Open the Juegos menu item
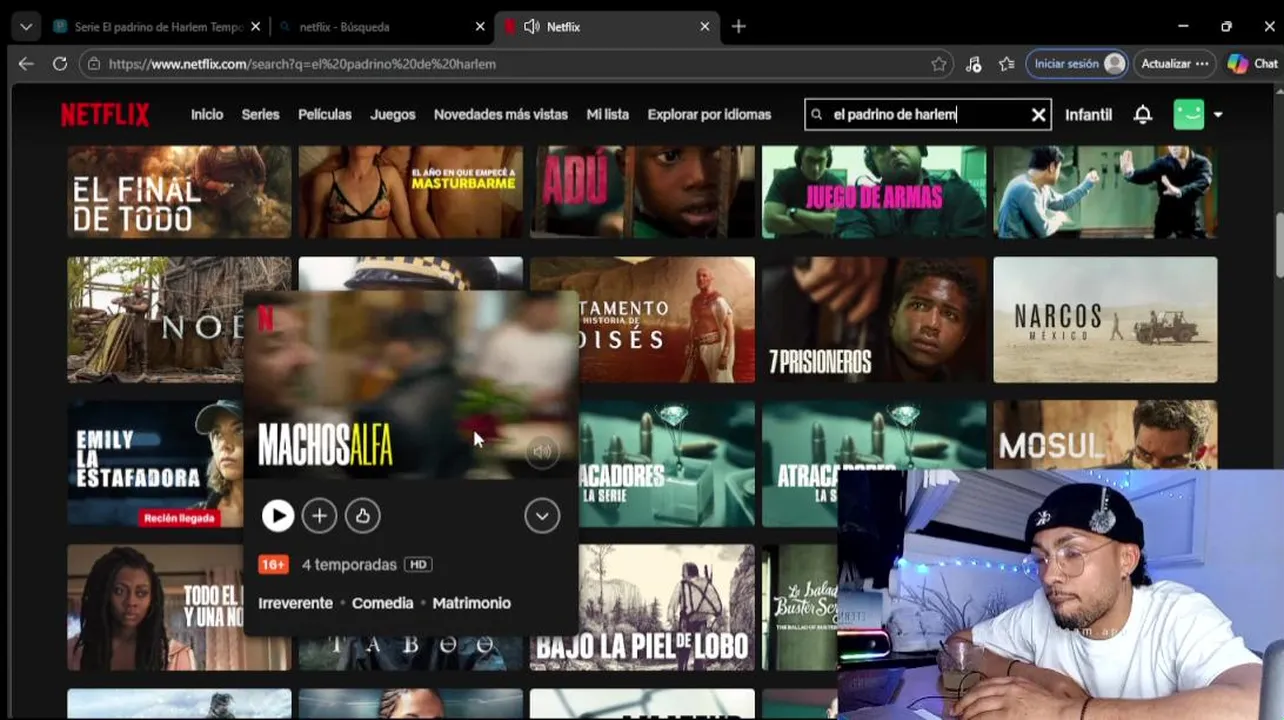This screenshot has width=1284, height=720. pyautogui.click(x=393, y=115)
